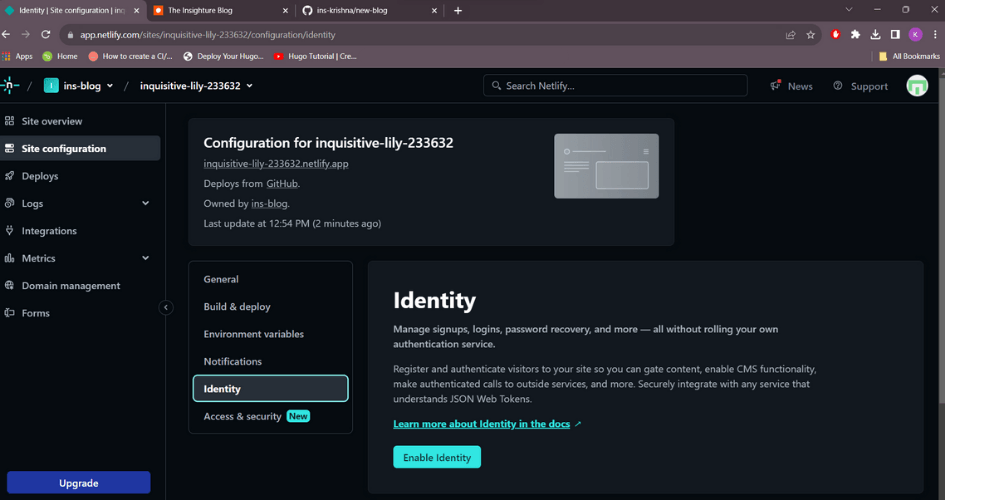This screenshot has height=500, width=1000.
Task: Click the Integrations plug icon
Action: pos(9,231)
